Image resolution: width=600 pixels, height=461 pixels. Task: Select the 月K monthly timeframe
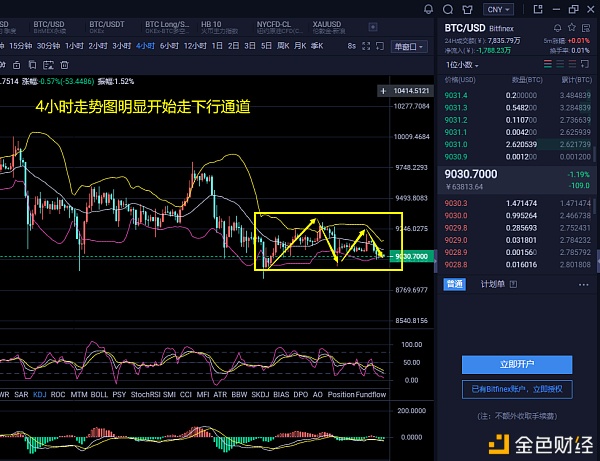tap(300, 46)
